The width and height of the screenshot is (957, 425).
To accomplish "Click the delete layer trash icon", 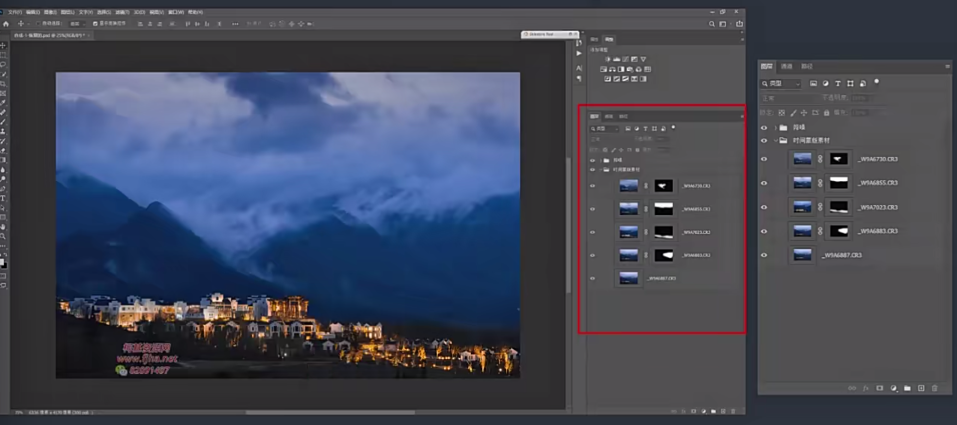I will pyautogui.click(x=935, y=388).
